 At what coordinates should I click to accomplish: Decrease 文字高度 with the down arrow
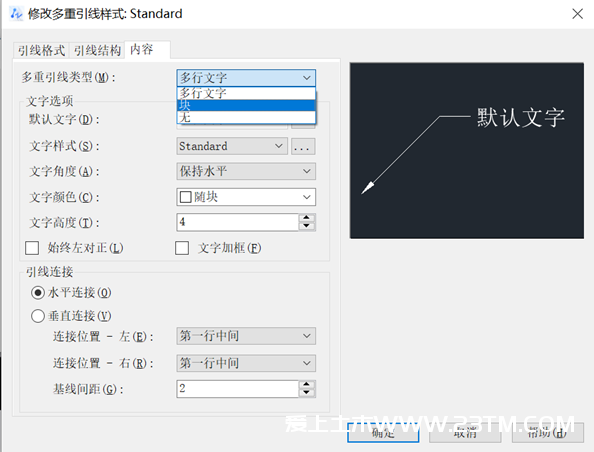tap(307, 226)
